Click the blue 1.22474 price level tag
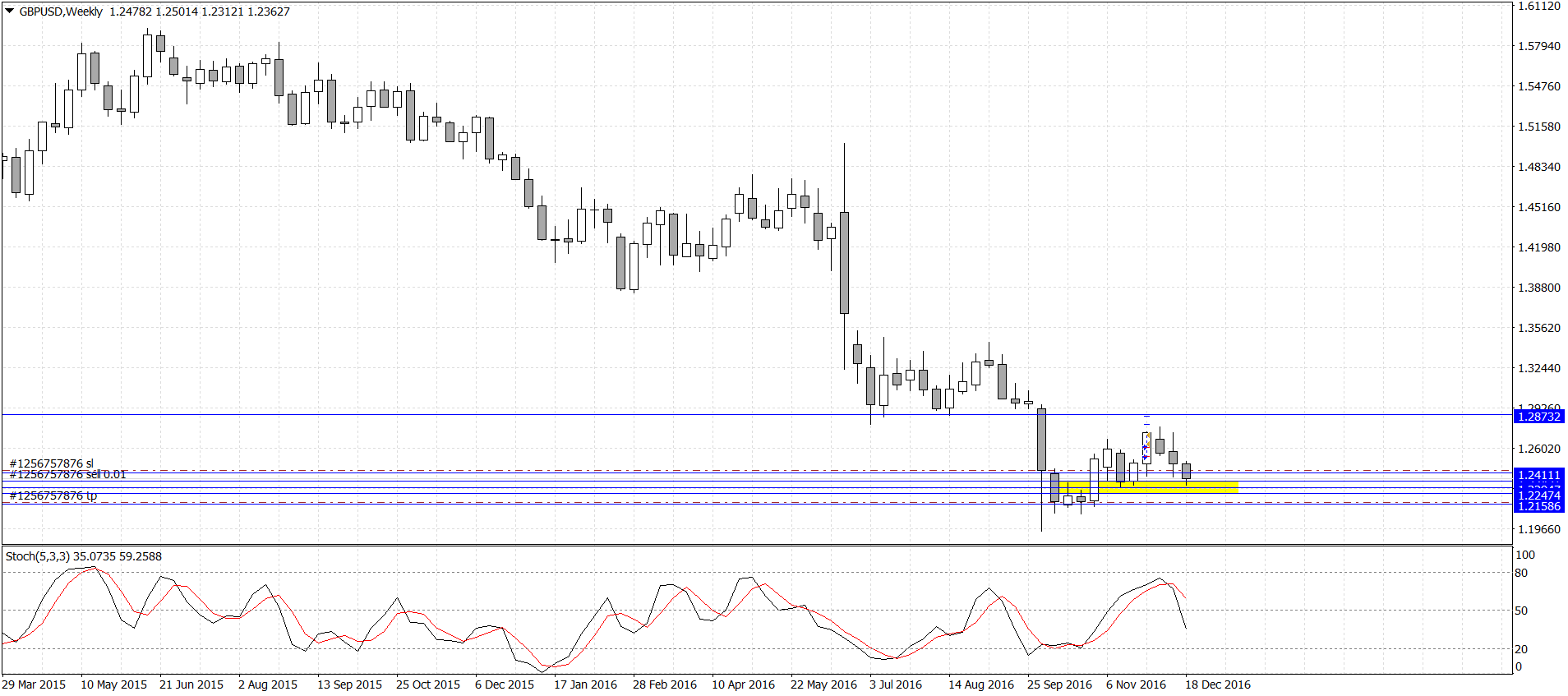The image size is (1568, 696). pyautogui.click(x=1538, y=495)
